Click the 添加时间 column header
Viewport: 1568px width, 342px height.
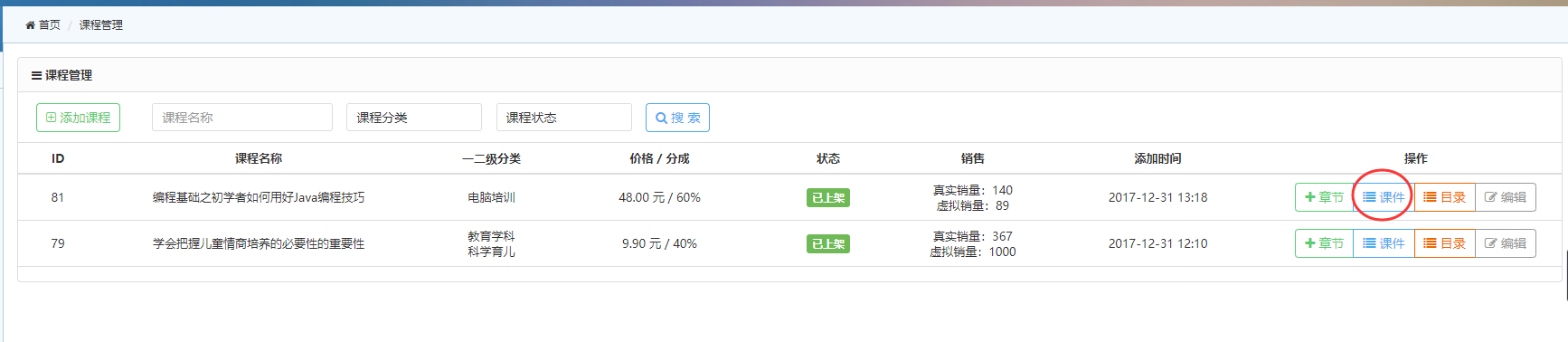click(1158, 158)
